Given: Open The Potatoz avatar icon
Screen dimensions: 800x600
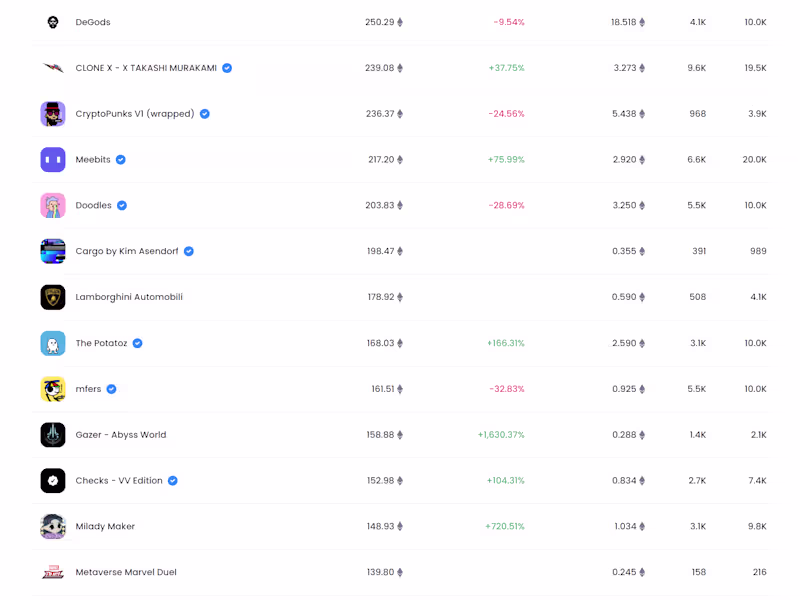Looking at the screenshot, I should coord(53,343).
